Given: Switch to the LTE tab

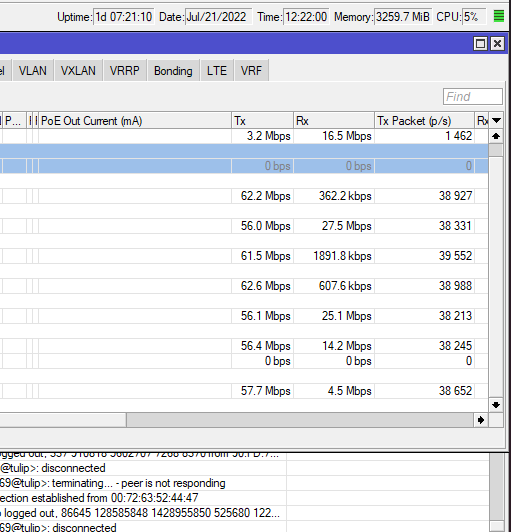Looking at the screenshot, I should pos(217,71).
